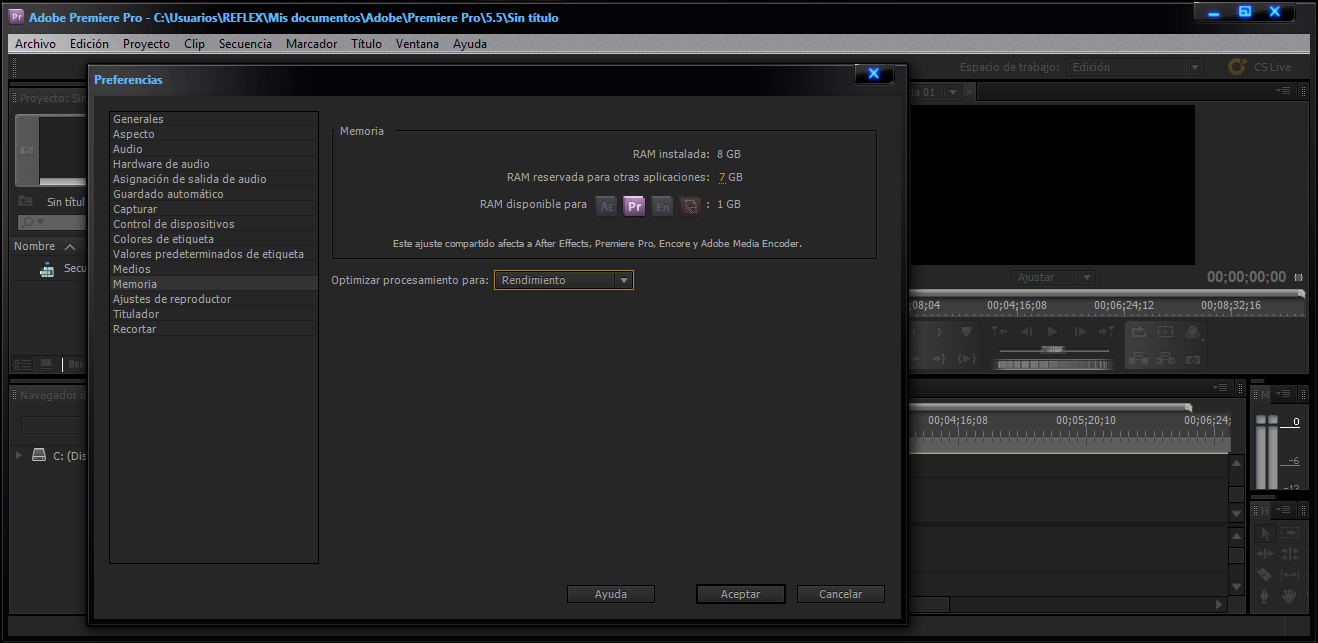The width and height of the screenshot is (1318, 643).
Task: Click the CS Live icon
Action: click(x=1237, y=67)
